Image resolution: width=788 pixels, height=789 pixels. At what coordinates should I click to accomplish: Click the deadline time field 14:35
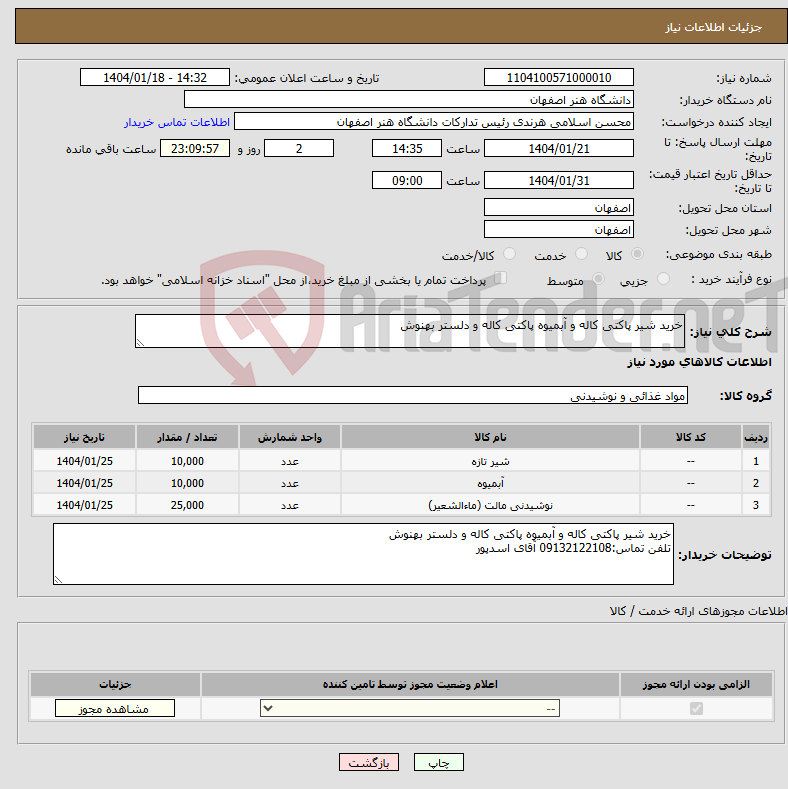pyautogui.click(x=407, y=148)
